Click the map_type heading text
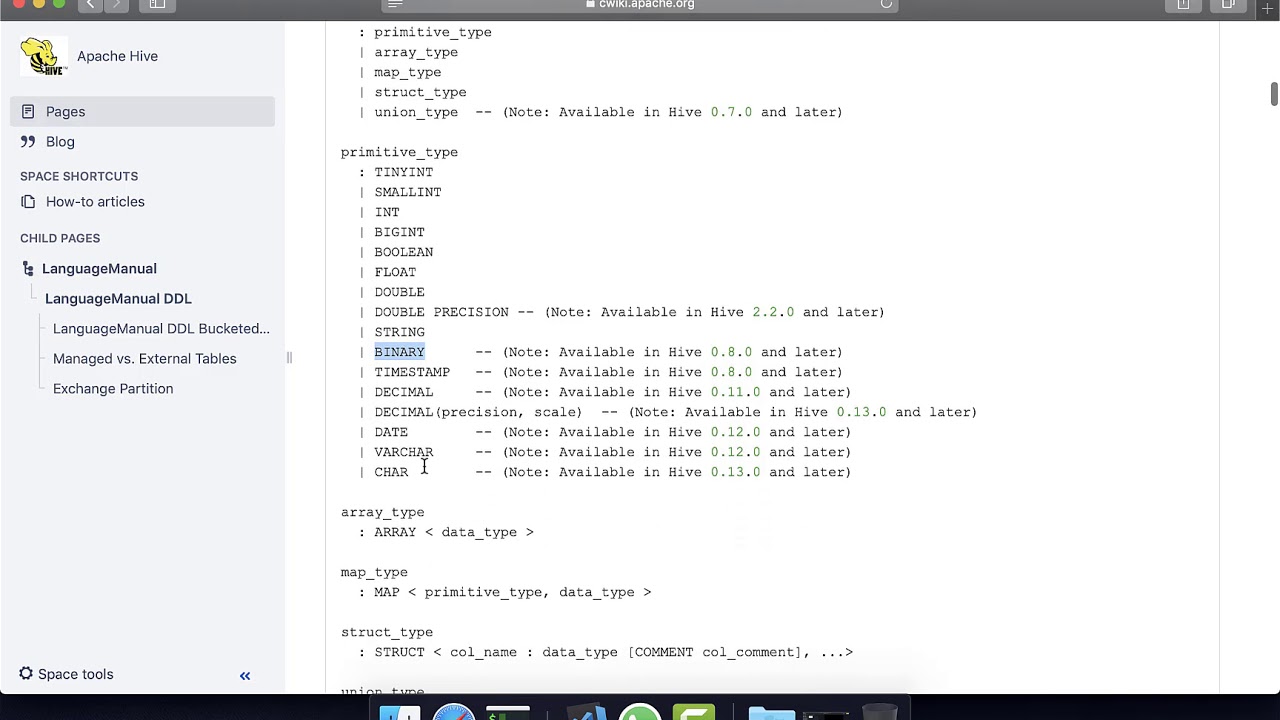 [x=374, y=572]
